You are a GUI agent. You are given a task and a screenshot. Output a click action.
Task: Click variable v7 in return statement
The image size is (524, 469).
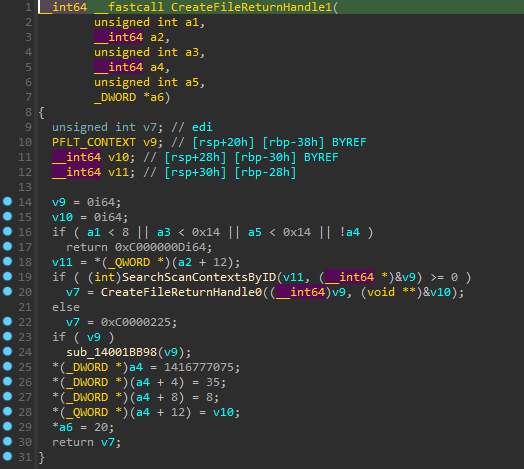click(x=108, y=442)
